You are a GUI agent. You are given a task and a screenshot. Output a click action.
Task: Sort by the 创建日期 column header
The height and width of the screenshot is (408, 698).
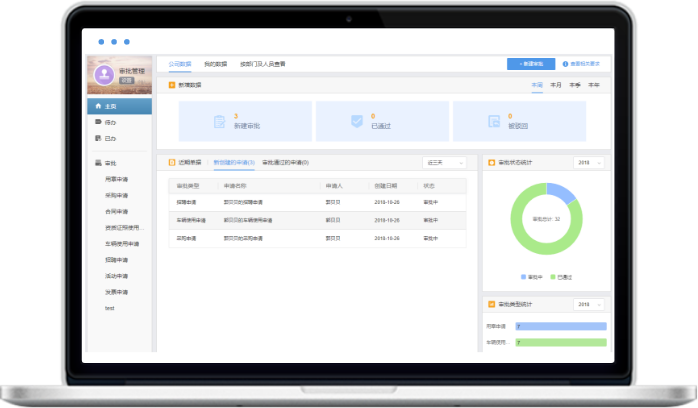coord(386,186)
